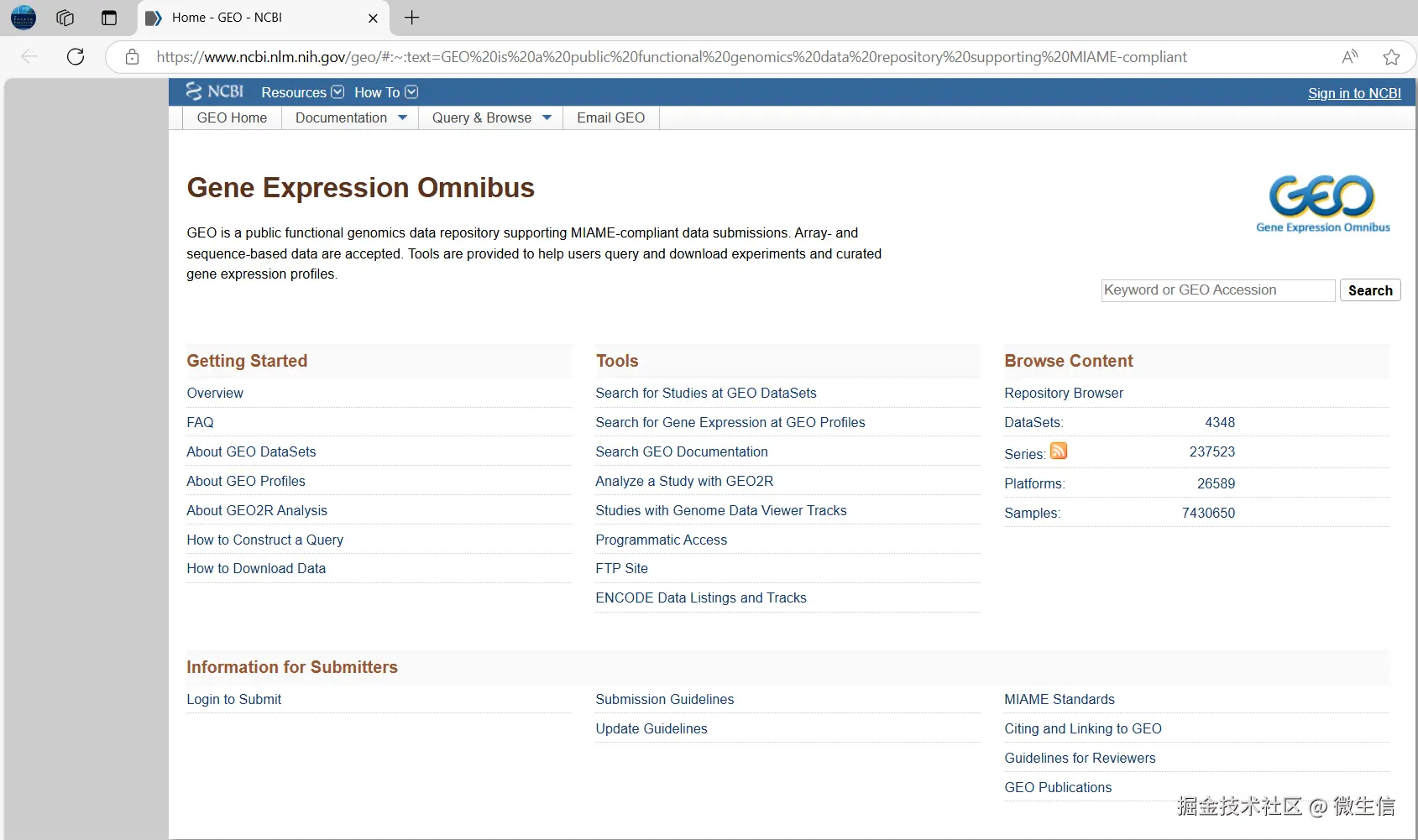Screen dimensions: 1418x840
Task: Click the Gene Expression Omnibus page heading
Action: [360, 188]
